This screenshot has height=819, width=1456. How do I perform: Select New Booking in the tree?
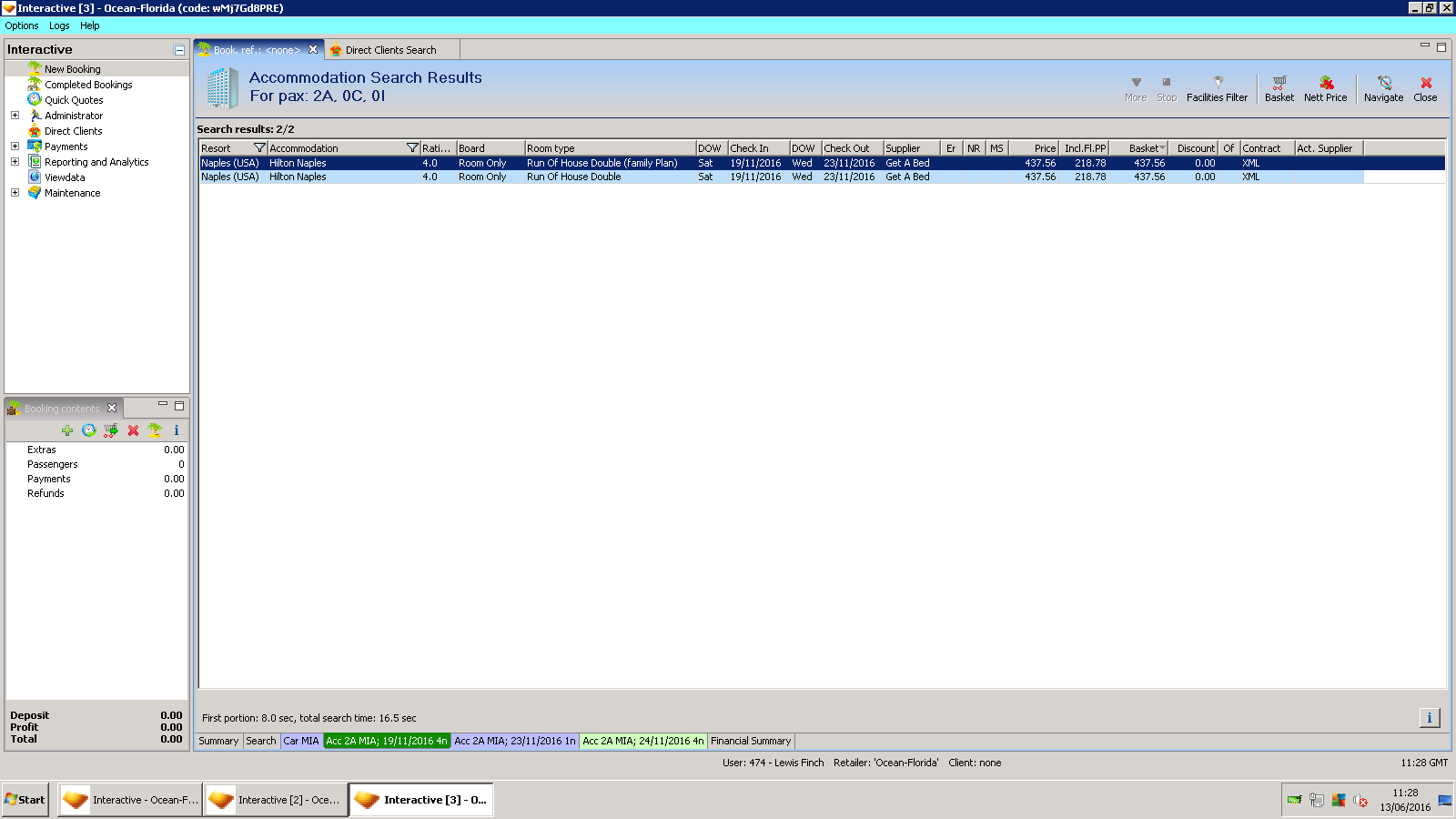pyautogui.click(x=73, y=69)
